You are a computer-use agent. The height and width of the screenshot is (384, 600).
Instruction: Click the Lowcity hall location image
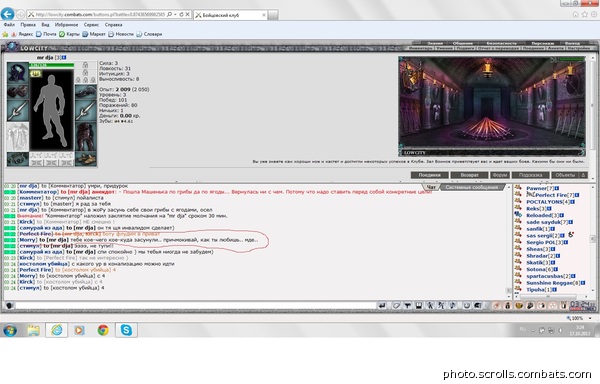tap(492, 106)
